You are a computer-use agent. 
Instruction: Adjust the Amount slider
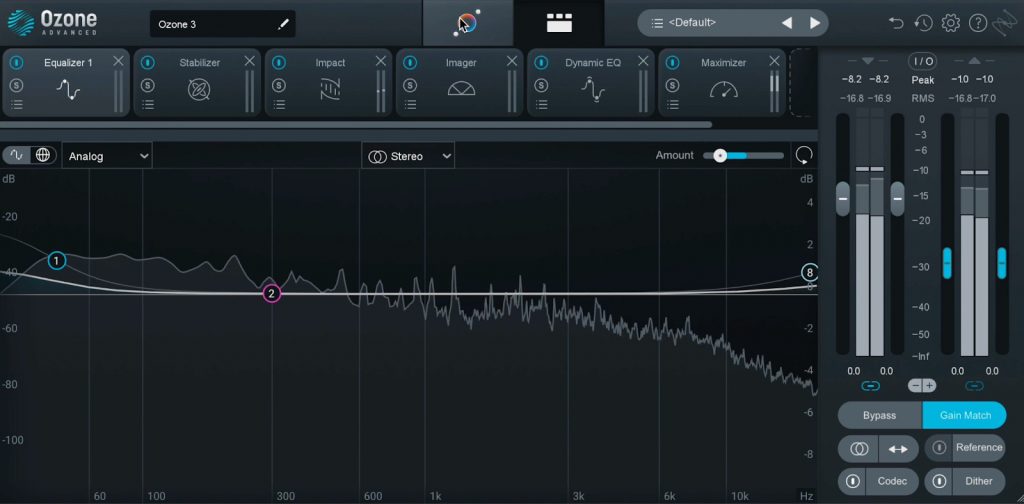point(743,155)
